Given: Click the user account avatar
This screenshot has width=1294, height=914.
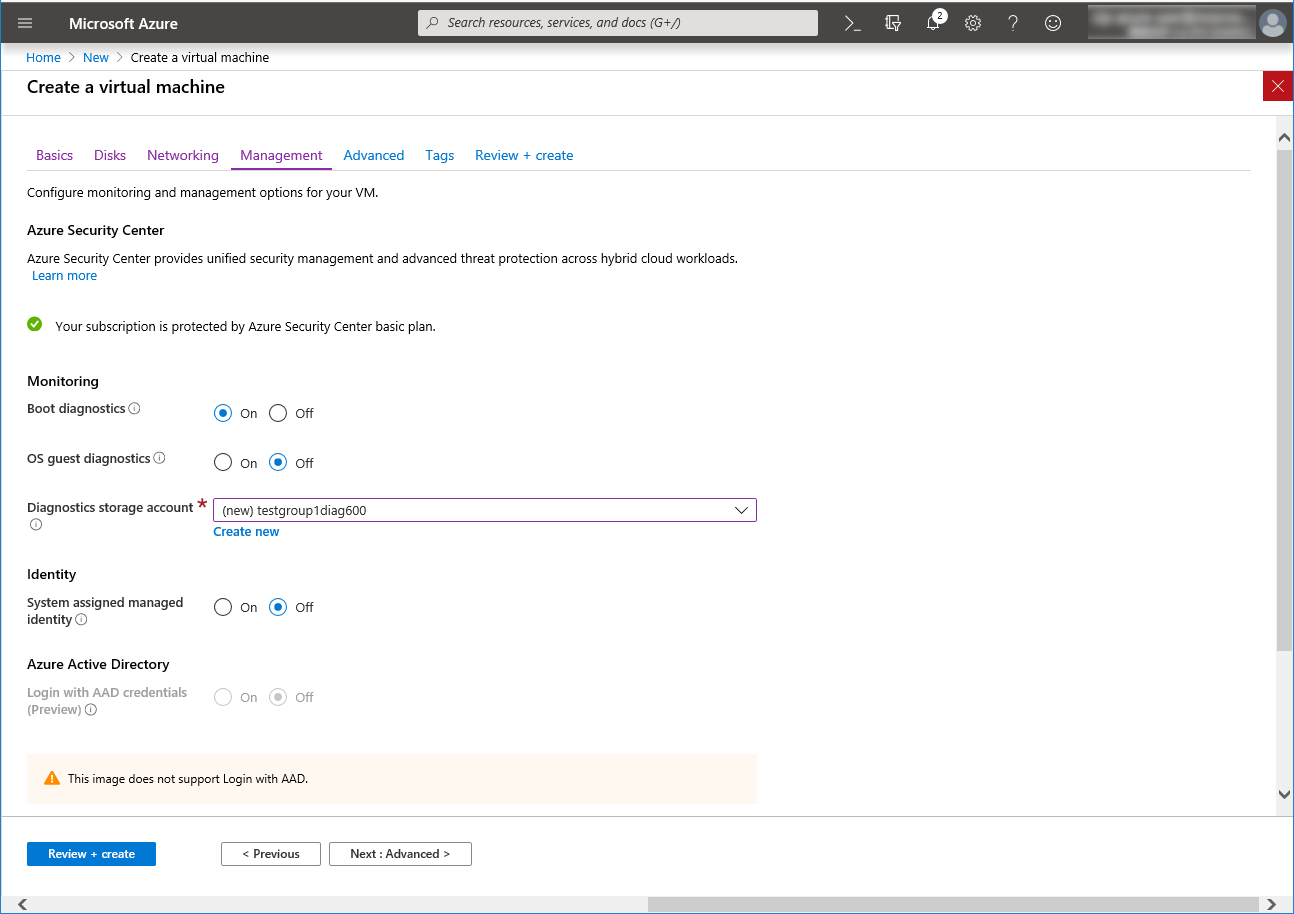Looking at the screenshot, I should pos(1272,23).
